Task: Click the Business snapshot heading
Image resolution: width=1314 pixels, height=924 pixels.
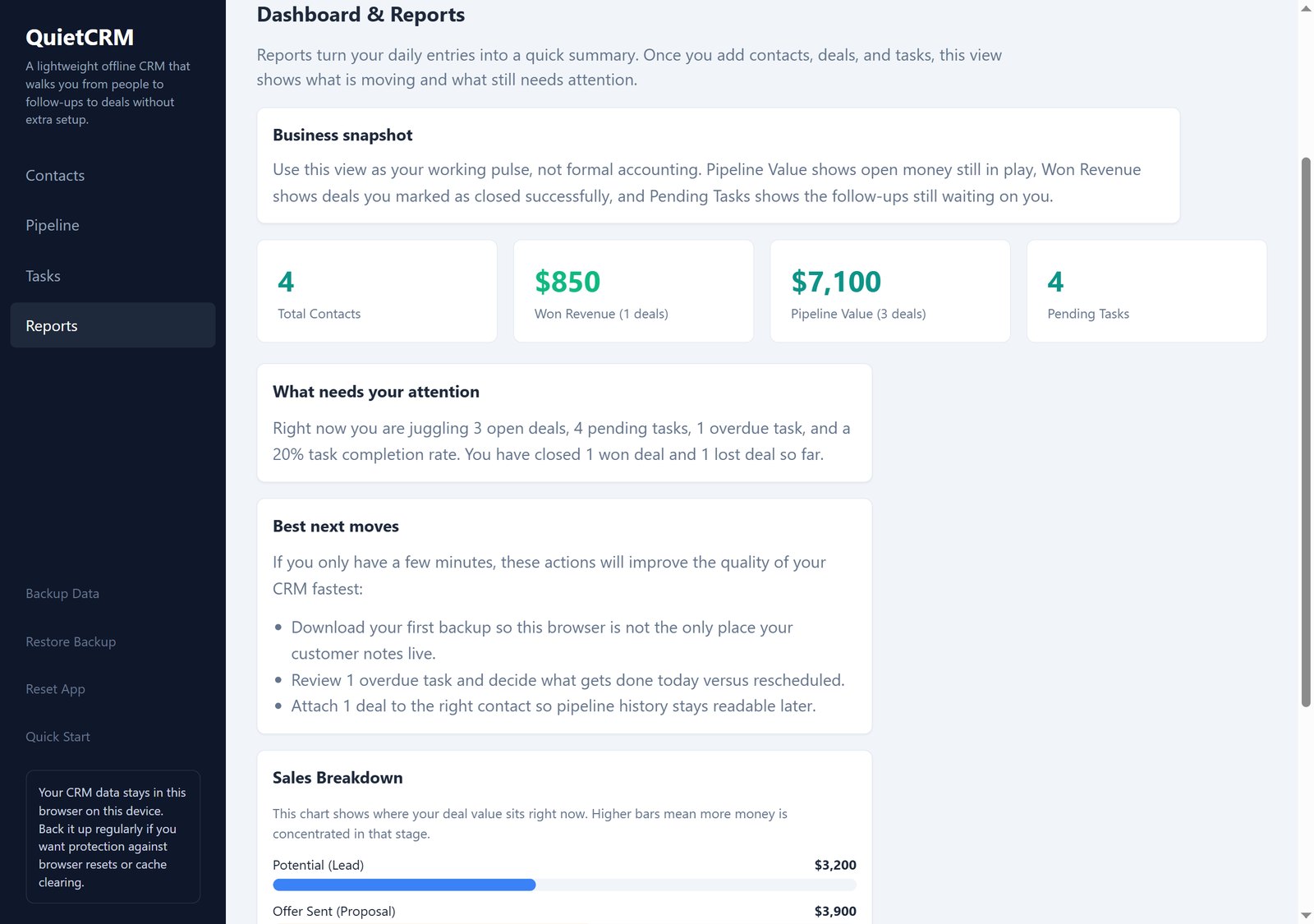Action: pos(342,135)
